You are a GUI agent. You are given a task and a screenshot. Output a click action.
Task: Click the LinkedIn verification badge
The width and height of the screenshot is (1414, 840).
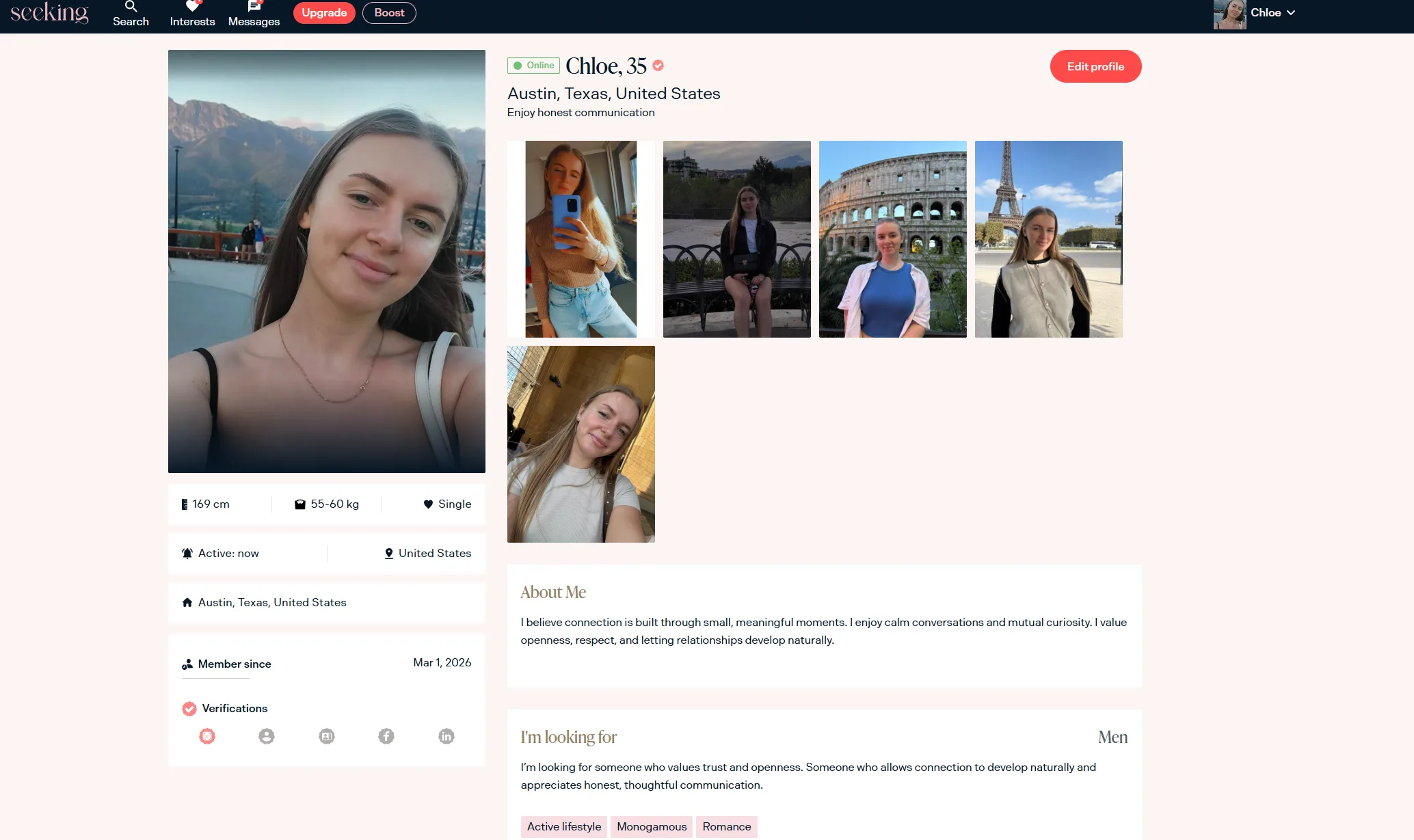[446, 736]
